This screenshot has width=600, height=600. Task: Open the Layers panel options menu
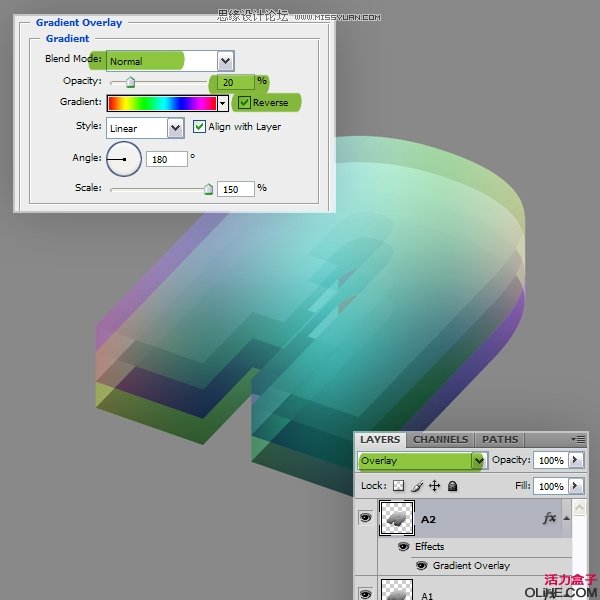point(578,439)
